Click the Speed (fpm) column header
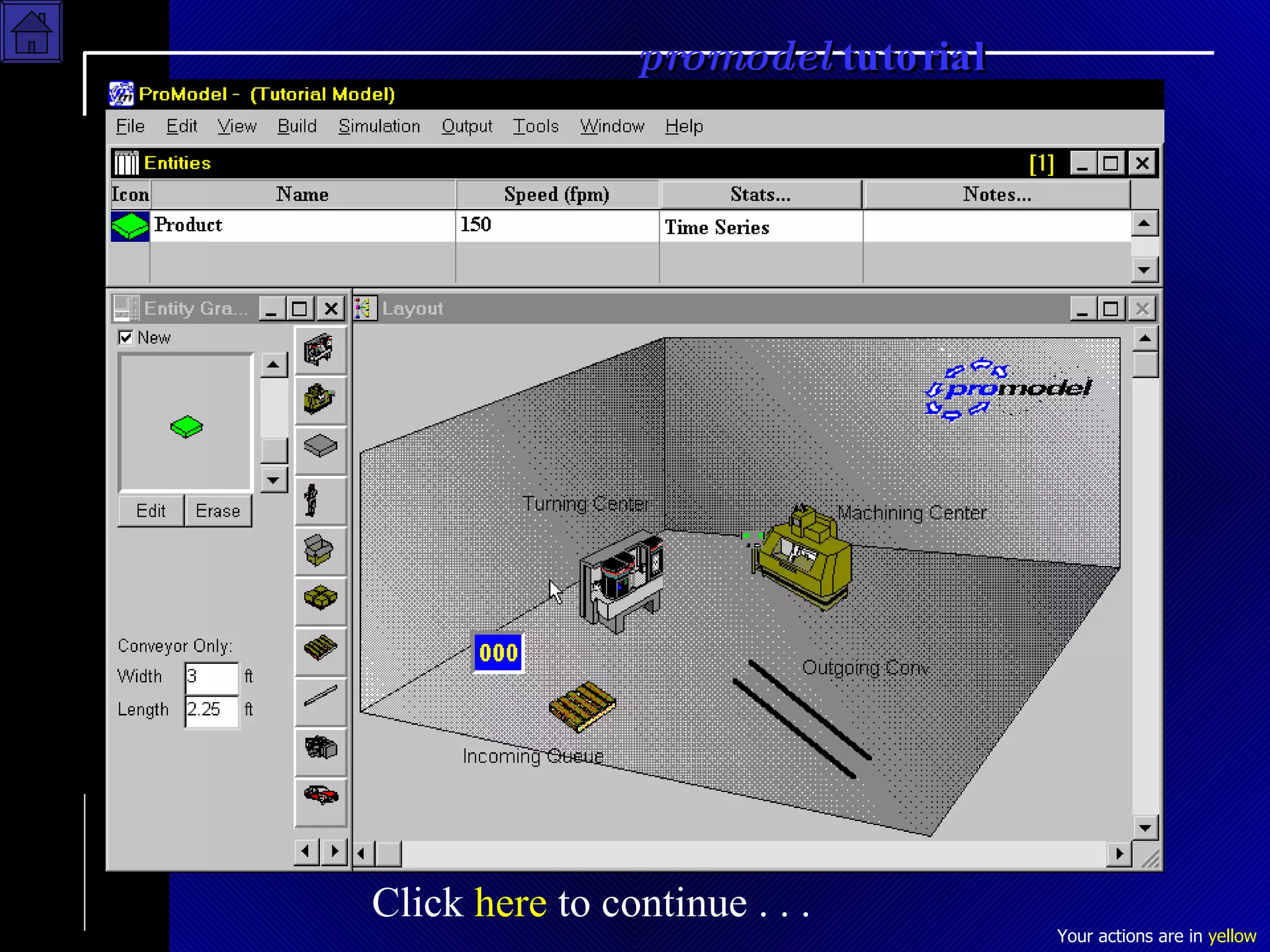 557,195
